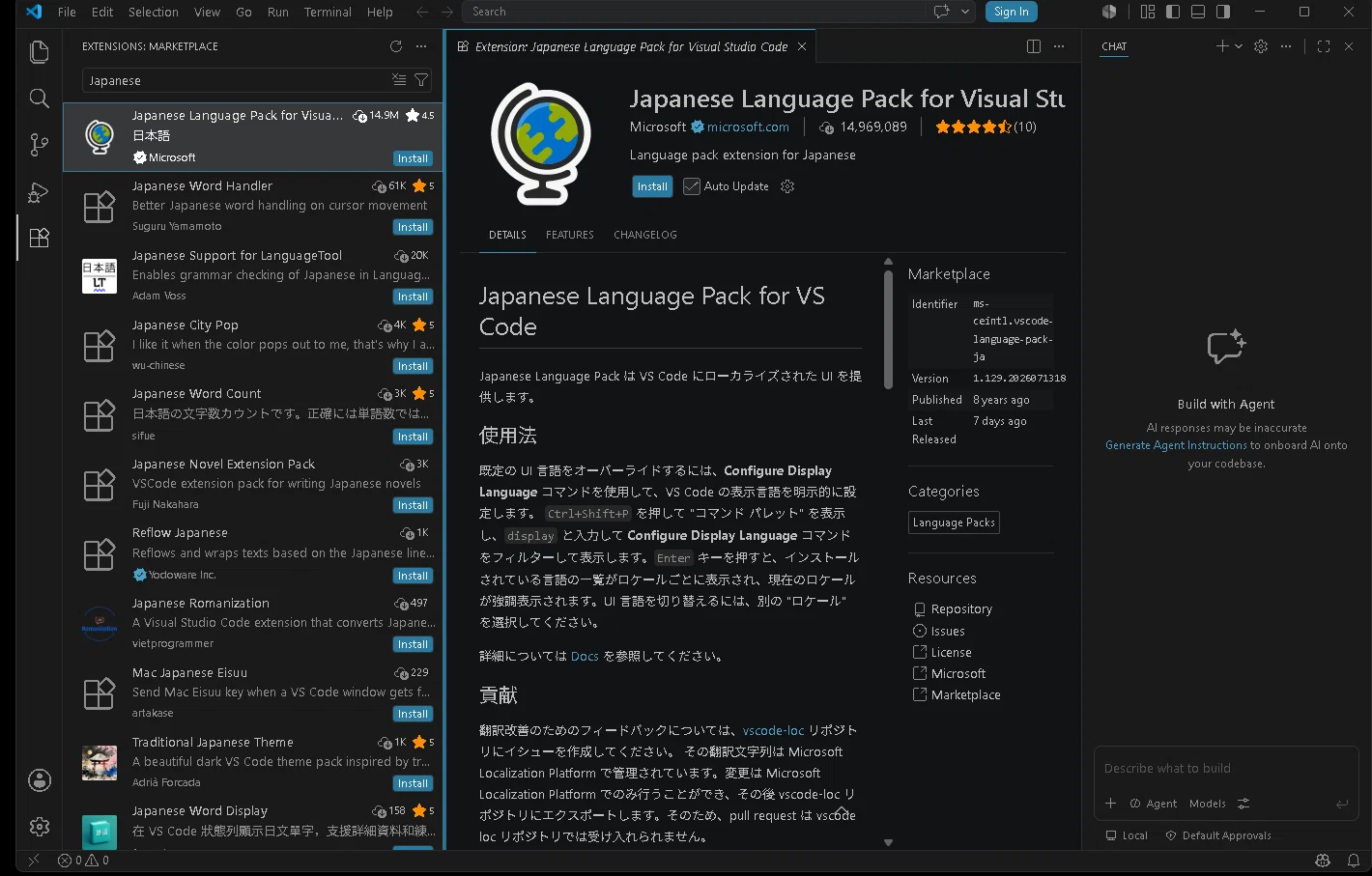This screenshot has width=1372, height=876.
Task: Configure chat tools with the sliders icon
Action: coord(1243,804)
